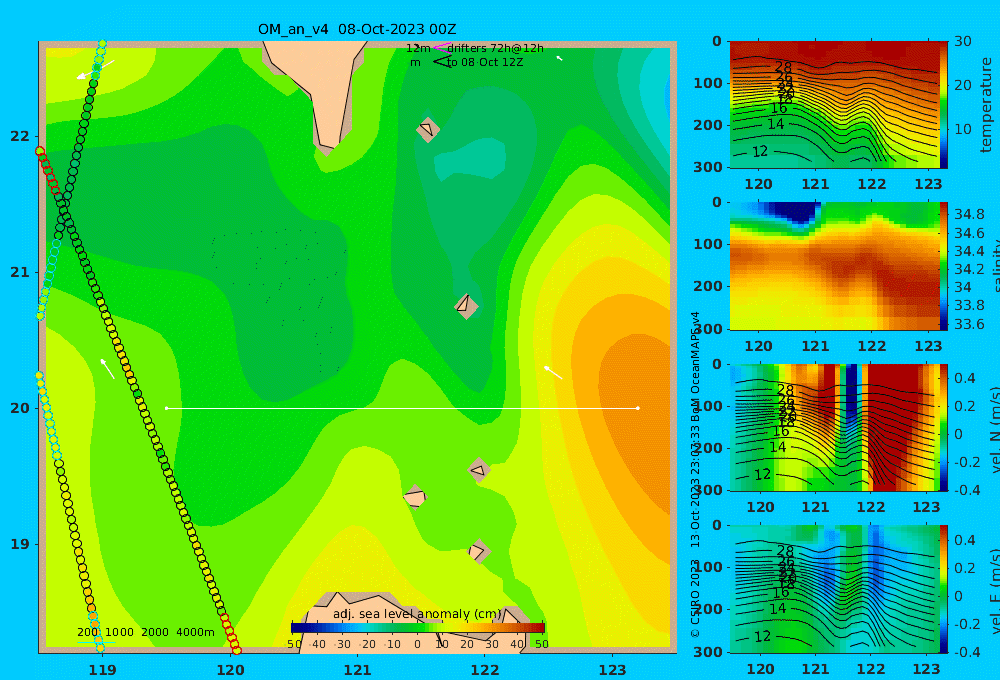Click the island marker near 121.5E, latitude 19.3
1000x680 pixels.
click(x=415, y=497)
